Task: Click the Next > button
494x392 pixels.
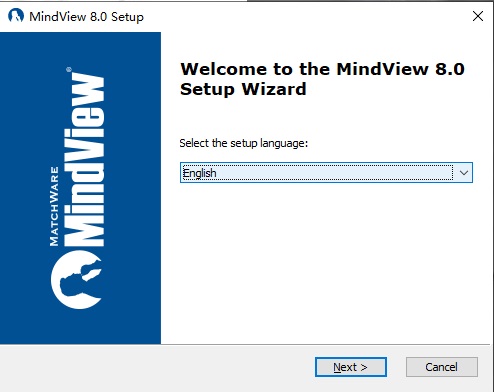Action: (351, 367)
